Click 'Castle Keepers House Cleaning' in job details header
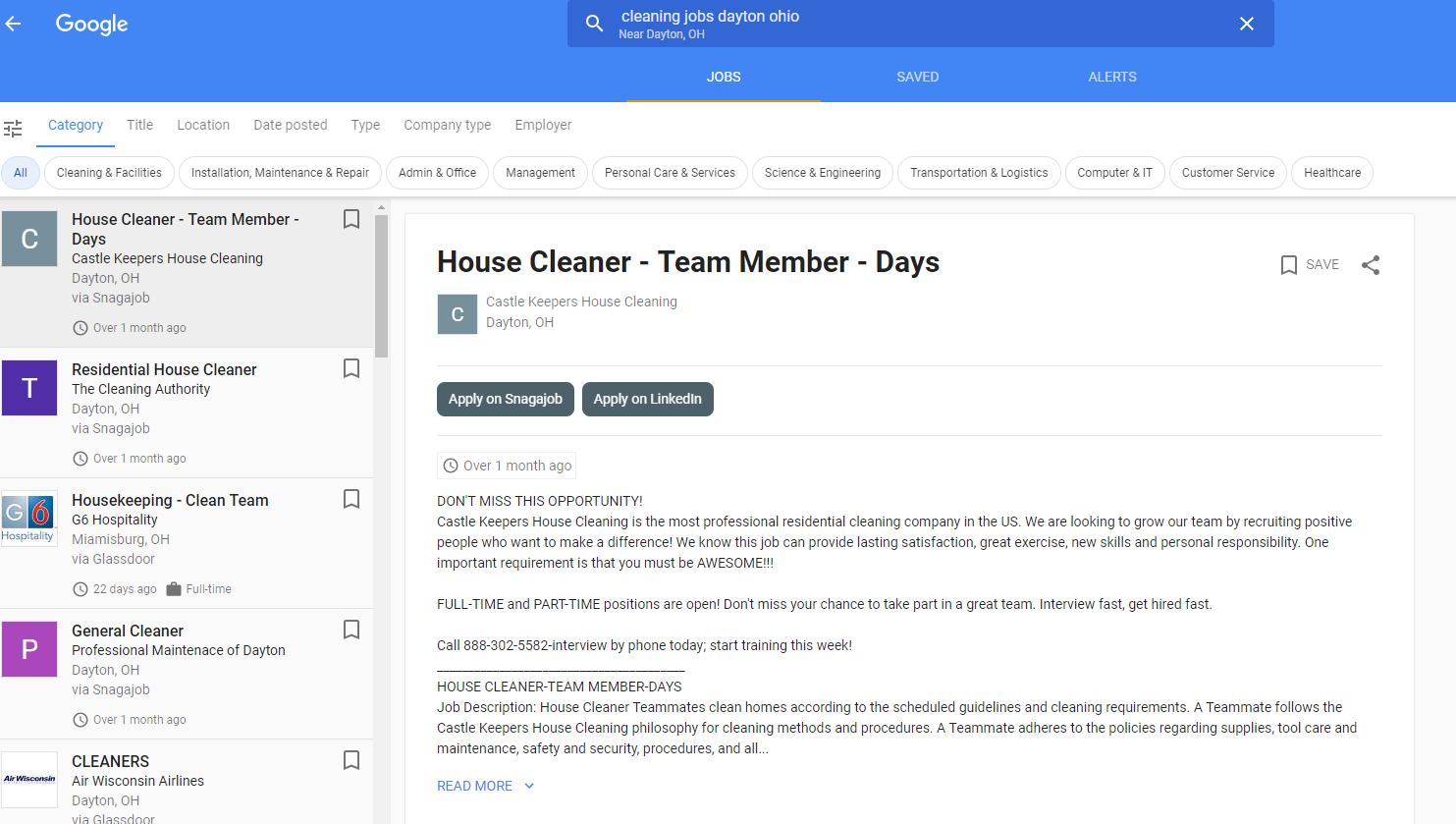This screenshot has height=824, width=1456. coord(581,302)
